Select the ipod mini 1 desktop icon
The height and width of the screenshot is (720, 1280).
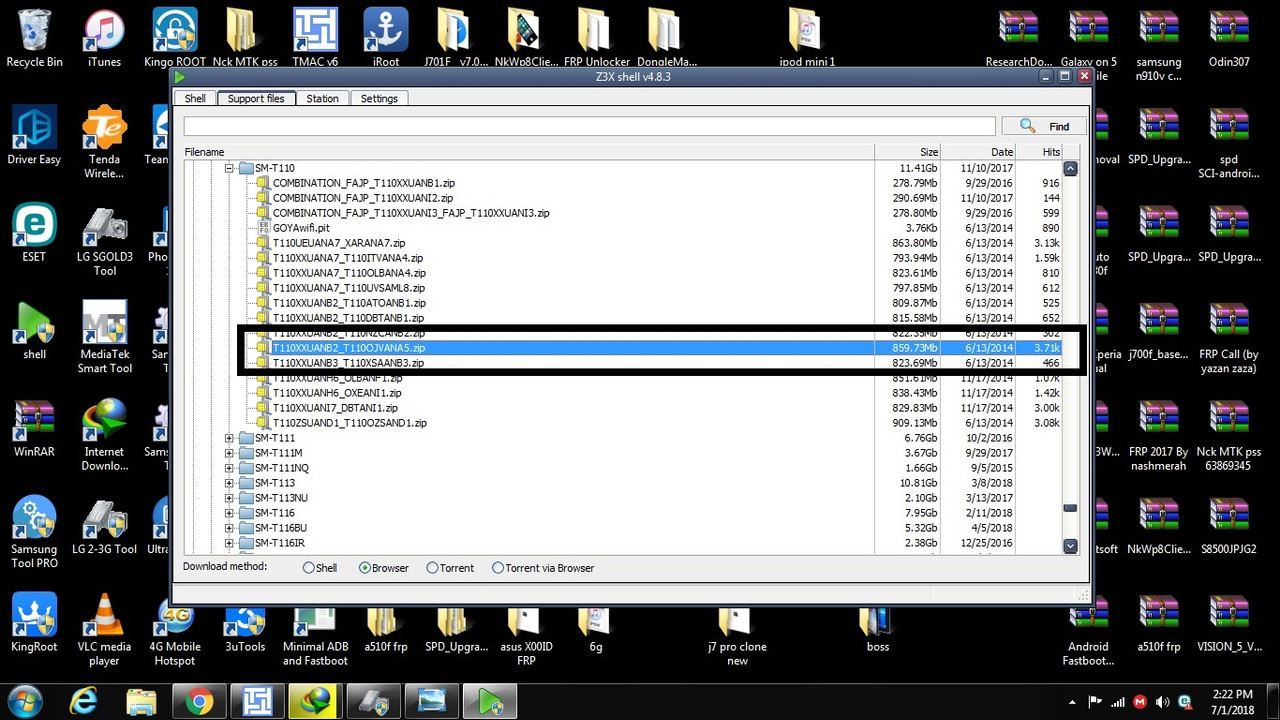[807, 38]
